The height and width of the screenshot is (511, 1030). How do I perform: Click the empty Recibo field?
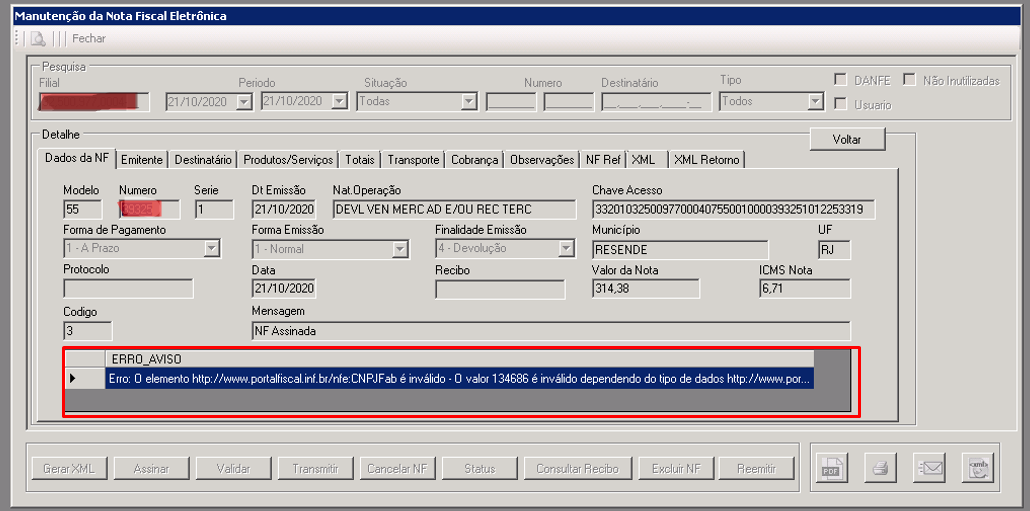click(500, 288)
